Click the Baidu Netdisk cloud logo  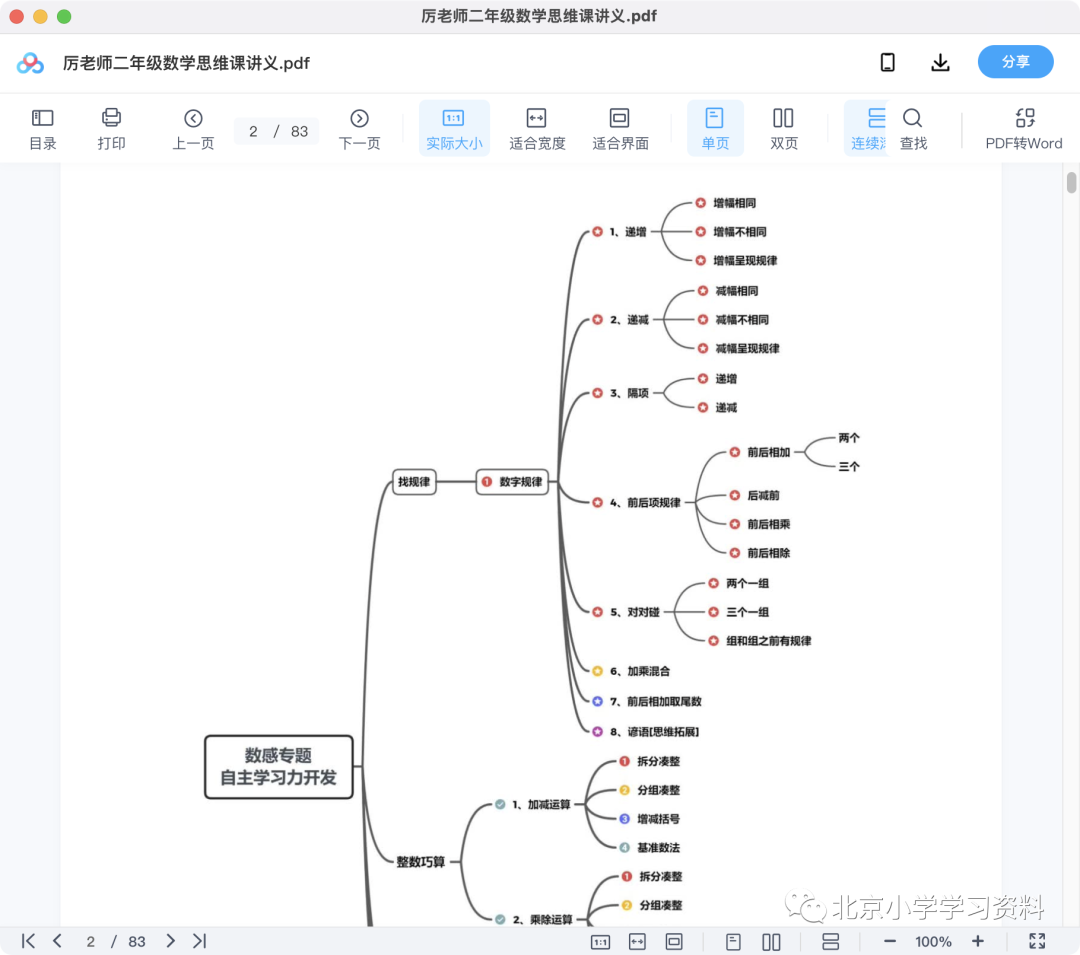point(30,63)
